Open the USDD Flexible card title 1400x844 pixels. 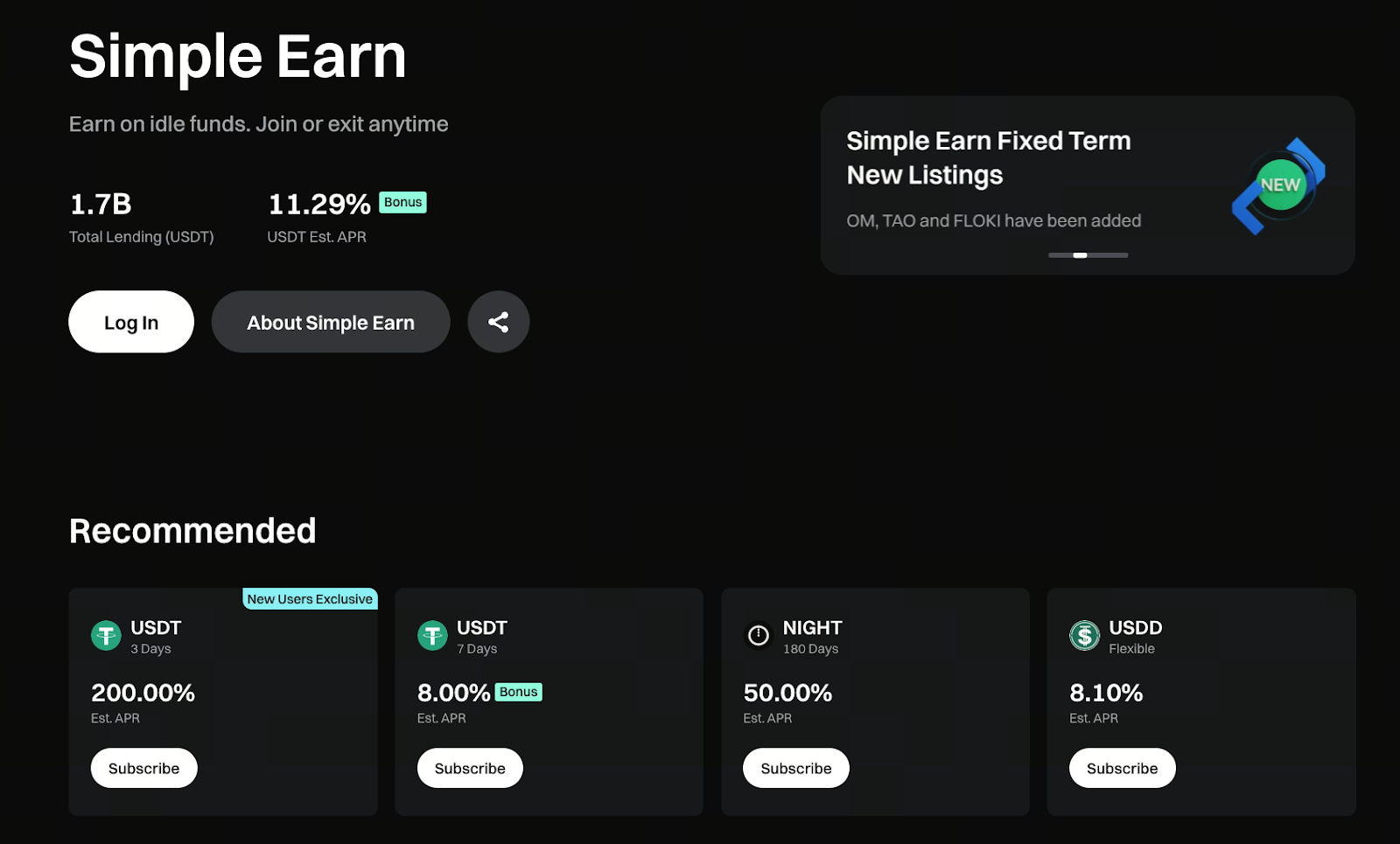(x=1135, y=628)
